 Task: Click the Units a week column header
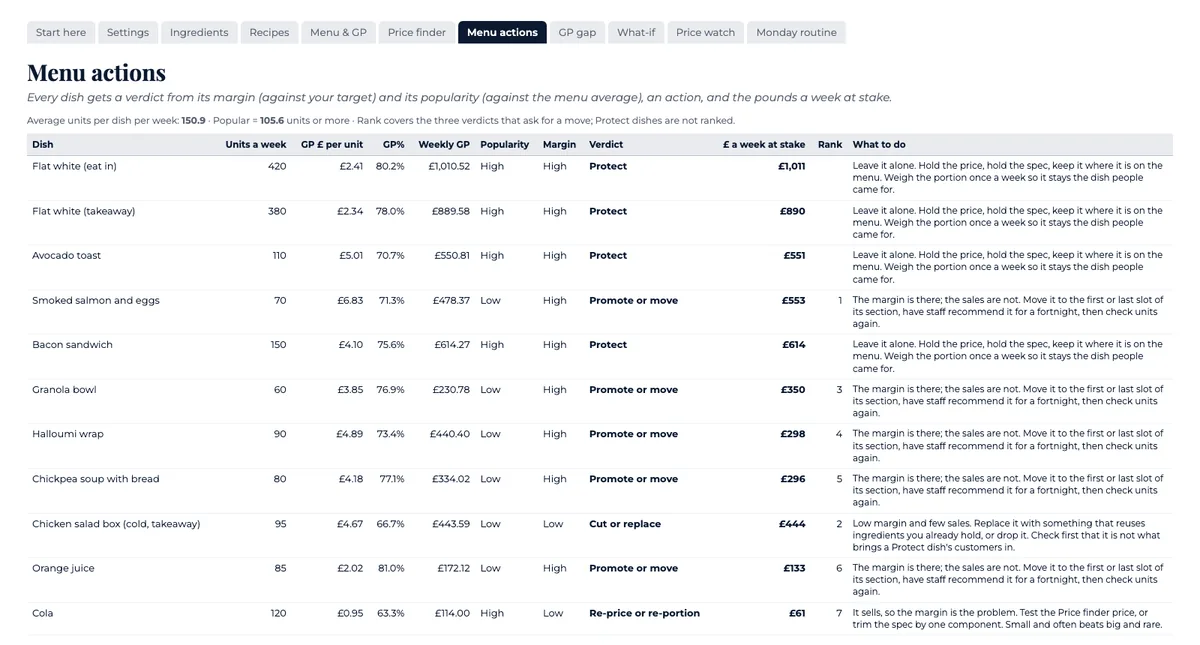256,144
